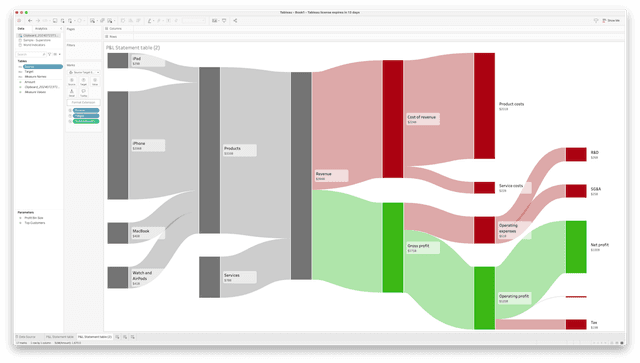Click the Show Me button
Screen dimensions: 640x363
coord(611,20)
